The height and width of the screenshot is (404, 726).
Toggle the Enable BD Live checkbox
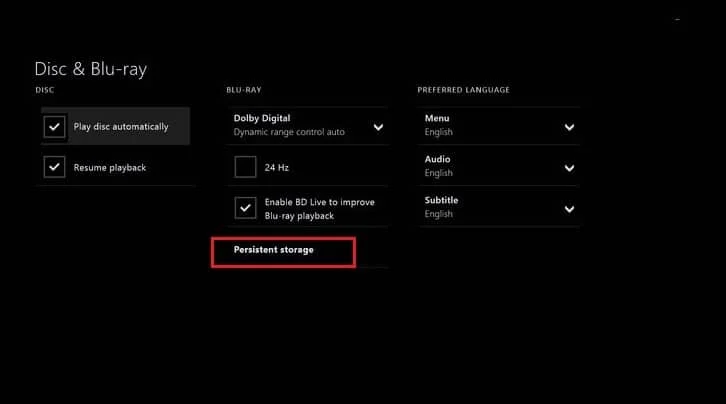coord(245,208)
